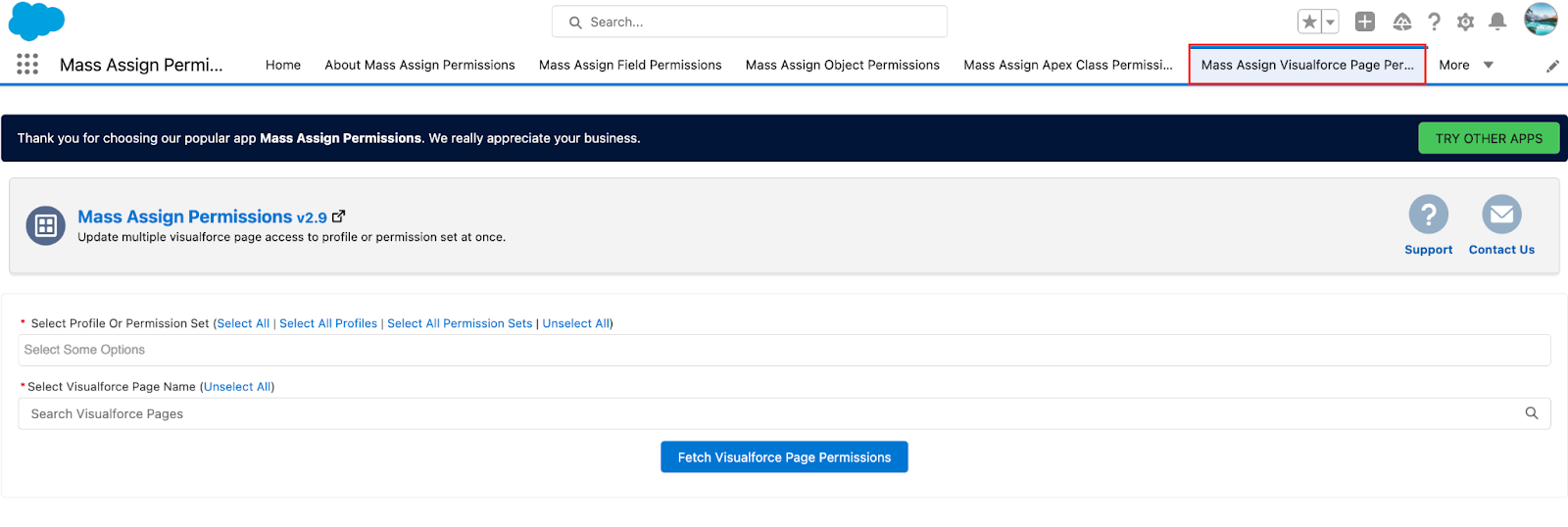The height and width of the screenshot is (527, 1568).
Task: Click Fetch Visualforce Page Permissions button
Action: [784, 457]
